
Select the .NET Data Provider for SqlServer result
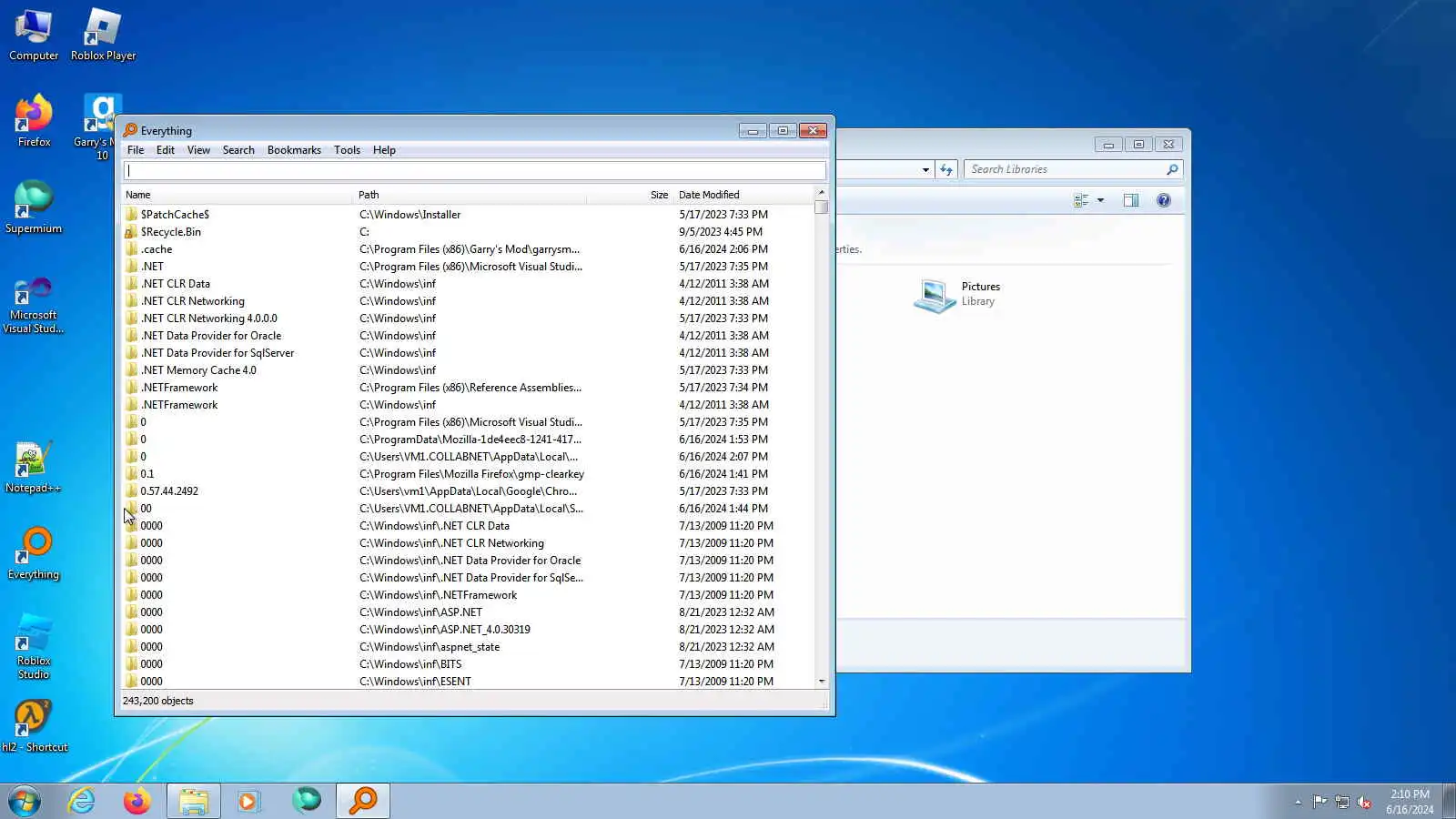[217, 353]
